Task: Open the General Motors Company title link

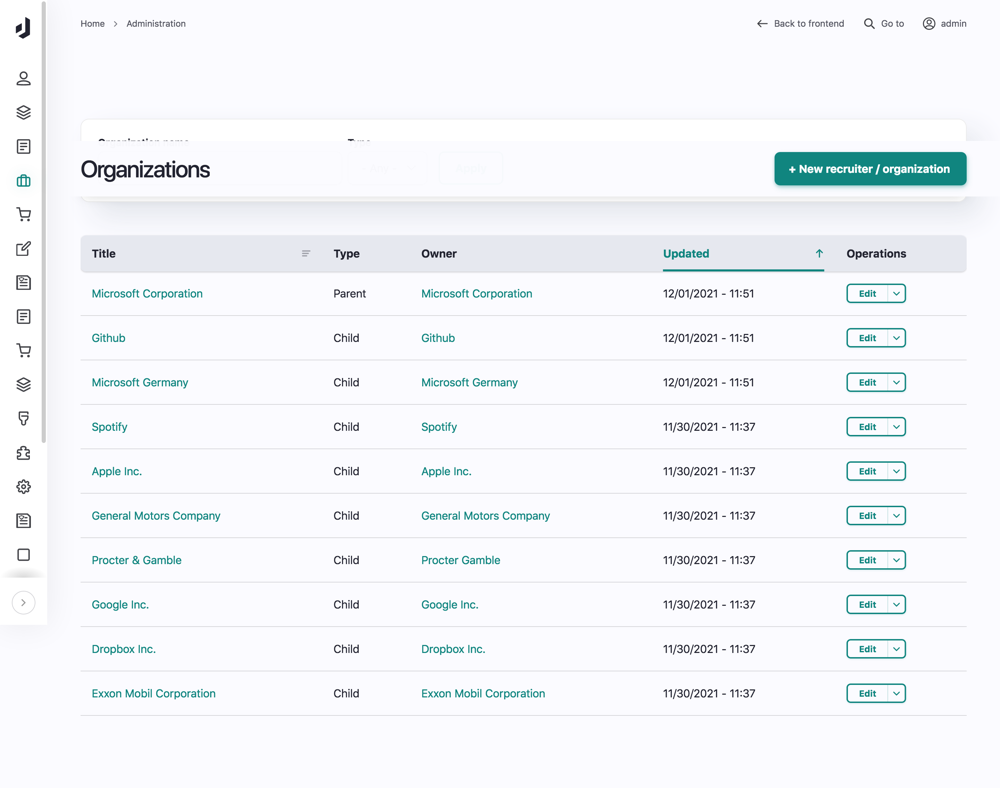Action: coord(156,516)
